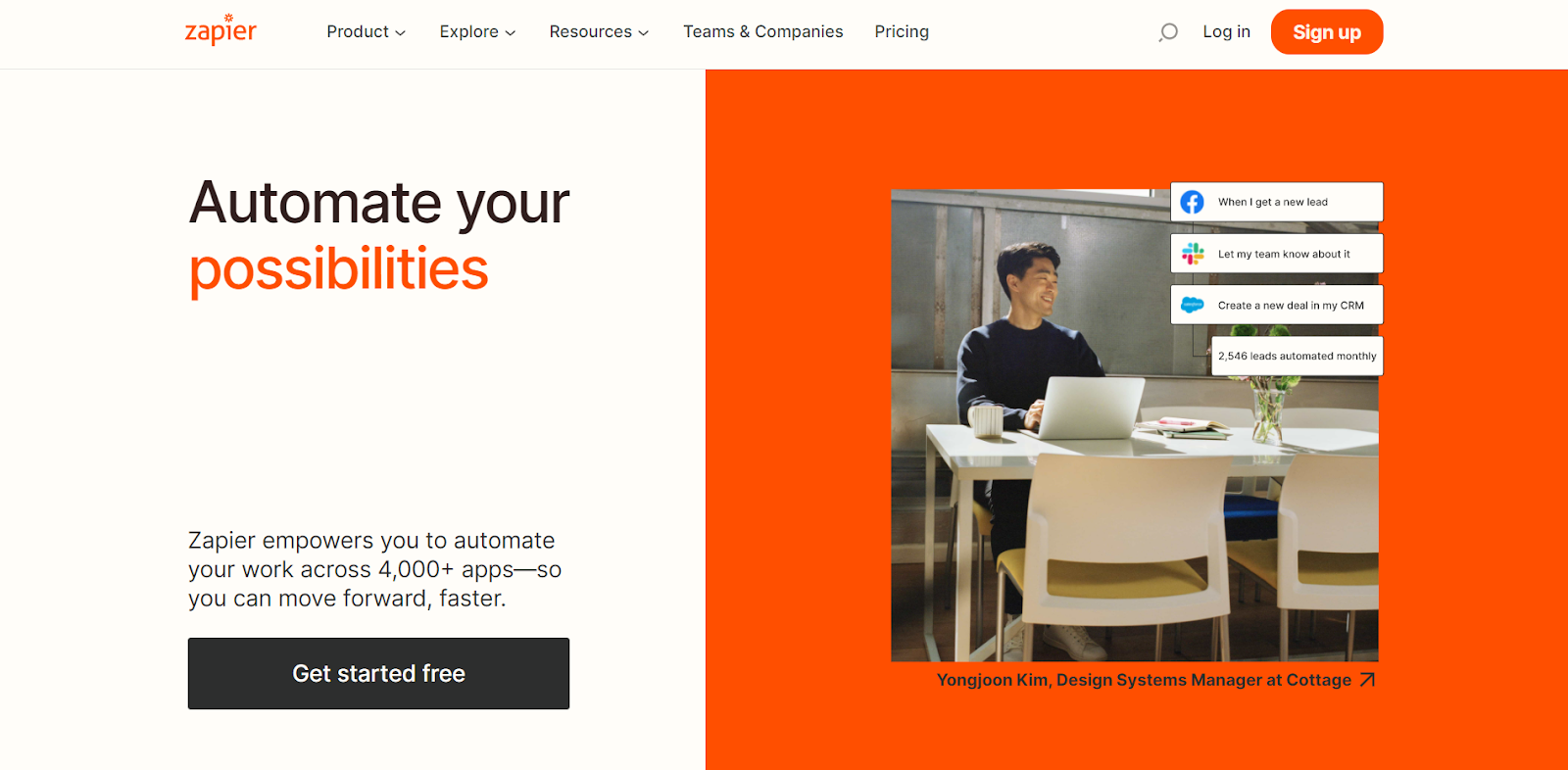The width and height of the screenshot is (1568, 770).
Task: Click '2,546 leads automated monthly' label
Action: [1298, 357]
